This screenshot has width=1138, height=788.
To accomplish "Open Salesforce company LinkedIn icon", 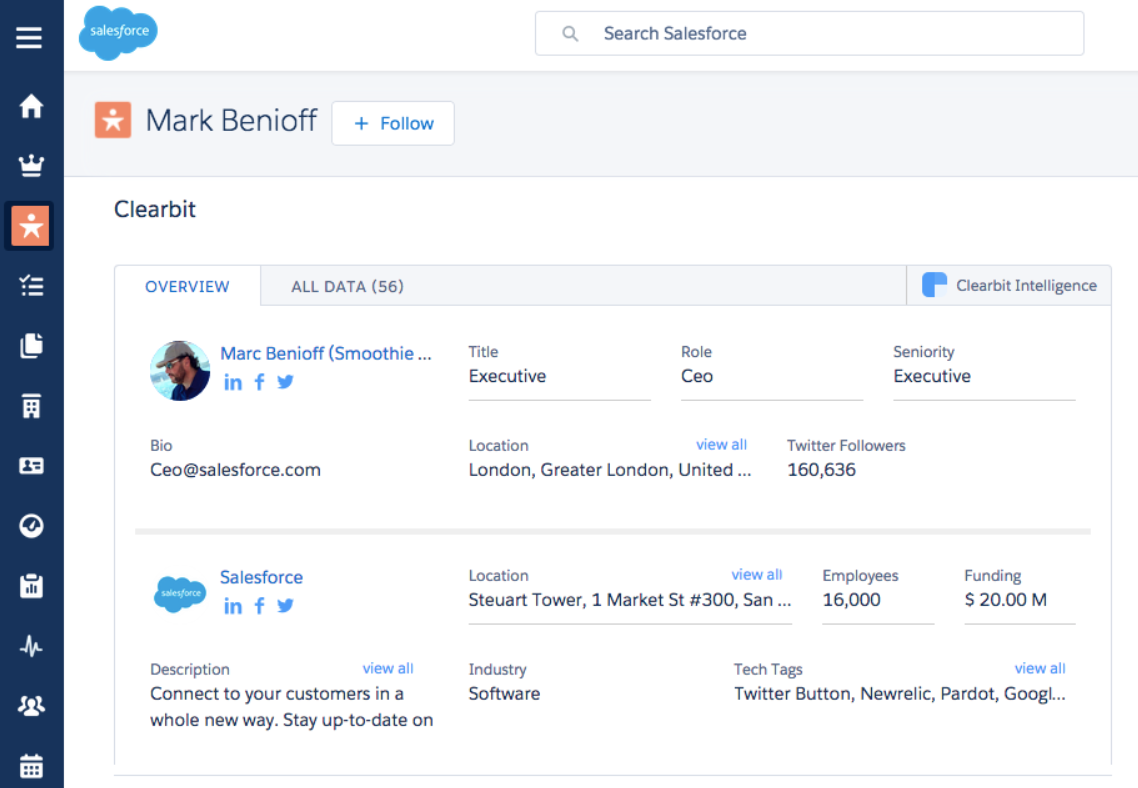I will 233,606.
